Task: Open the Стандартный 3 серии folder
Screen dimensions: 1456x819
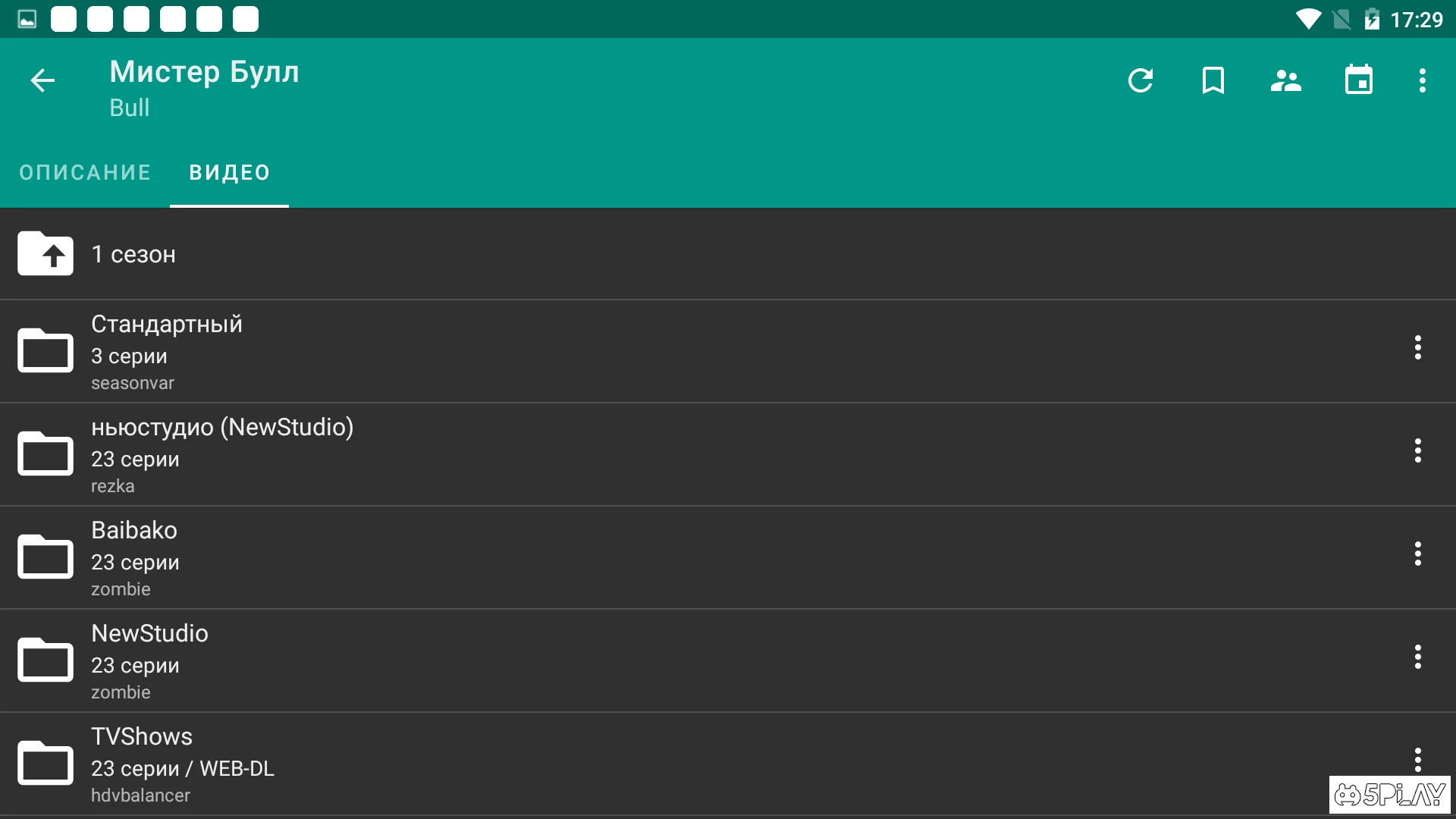Action: click(167, 351)
